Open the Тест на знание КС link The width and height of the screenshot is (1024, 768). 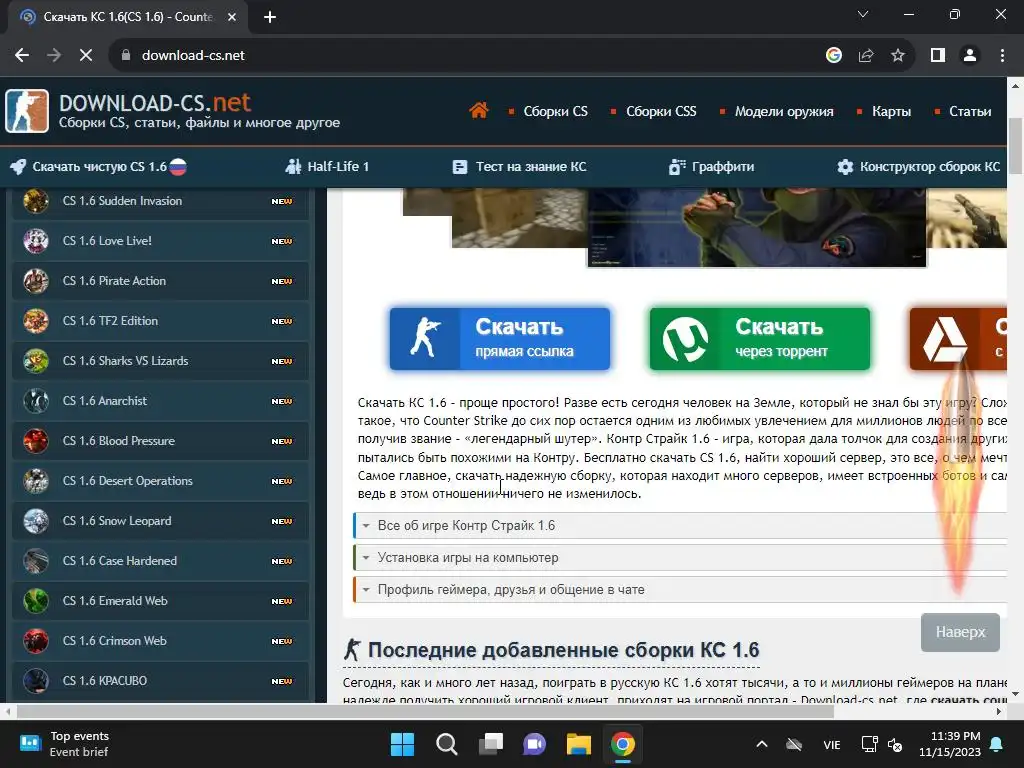[530, 167]
